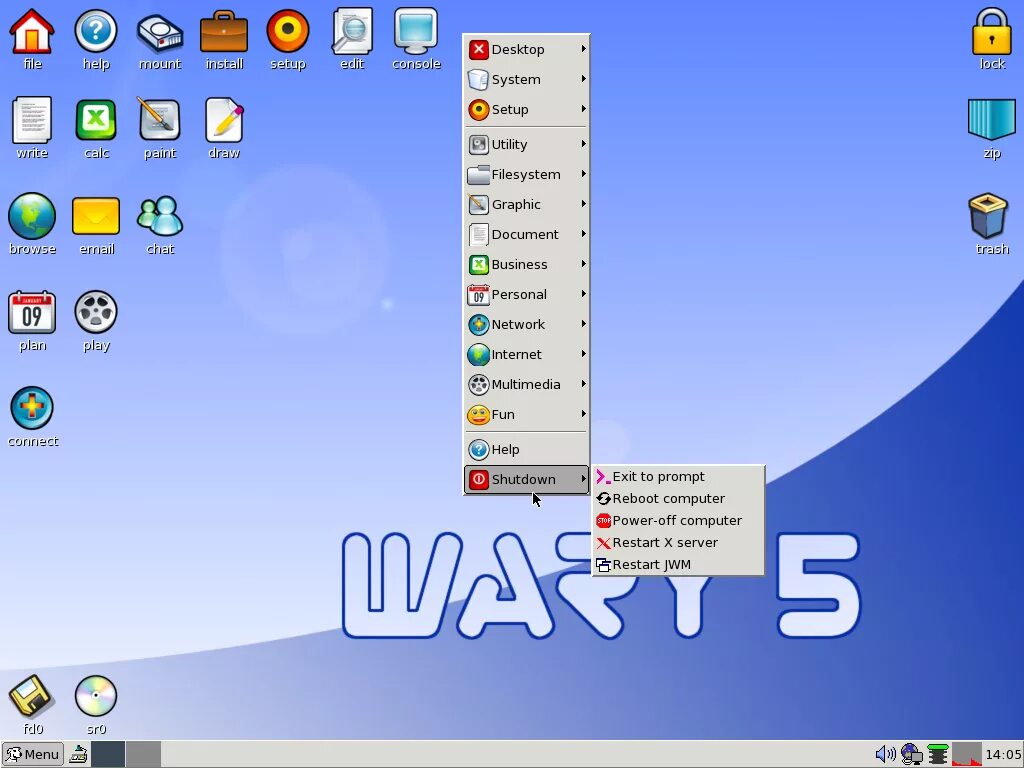
Task: Expand the Internet submenu
Action: (526, 355)
